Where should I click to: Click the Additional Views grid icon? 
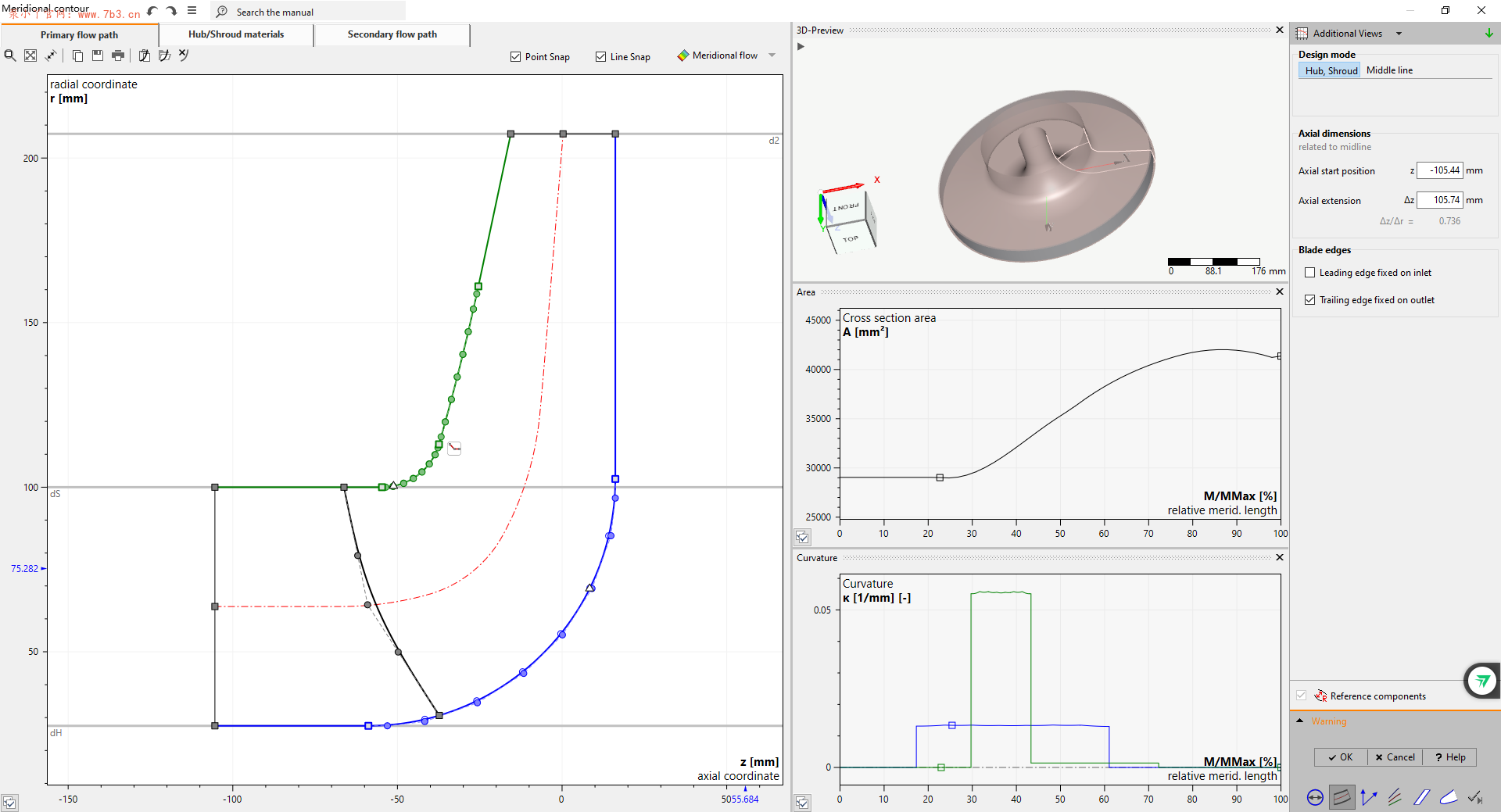tap(1302, 34)
